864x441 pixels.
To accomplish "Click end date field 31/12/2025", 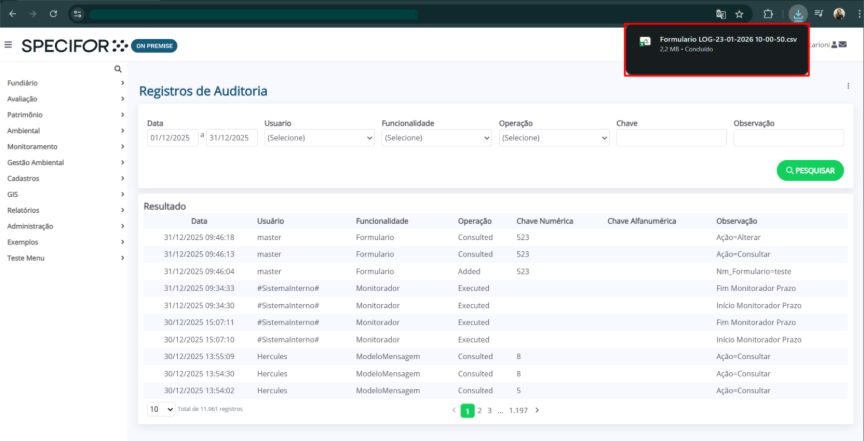I will (x=232, y=138).
